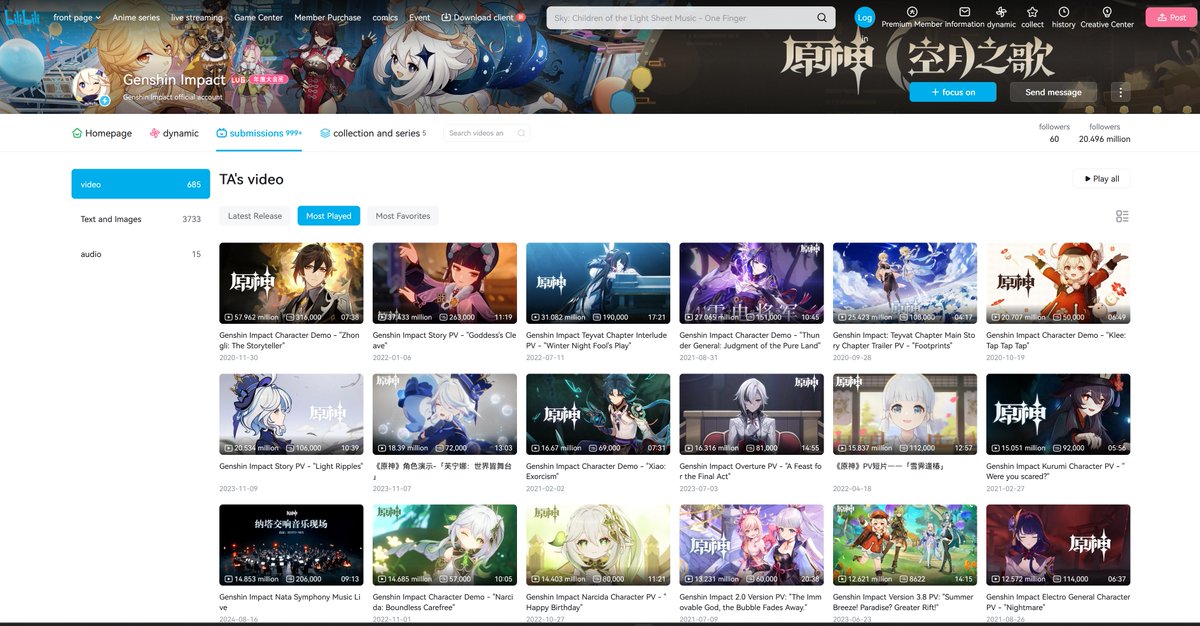Focus the top search bar input

click(680, 18)
